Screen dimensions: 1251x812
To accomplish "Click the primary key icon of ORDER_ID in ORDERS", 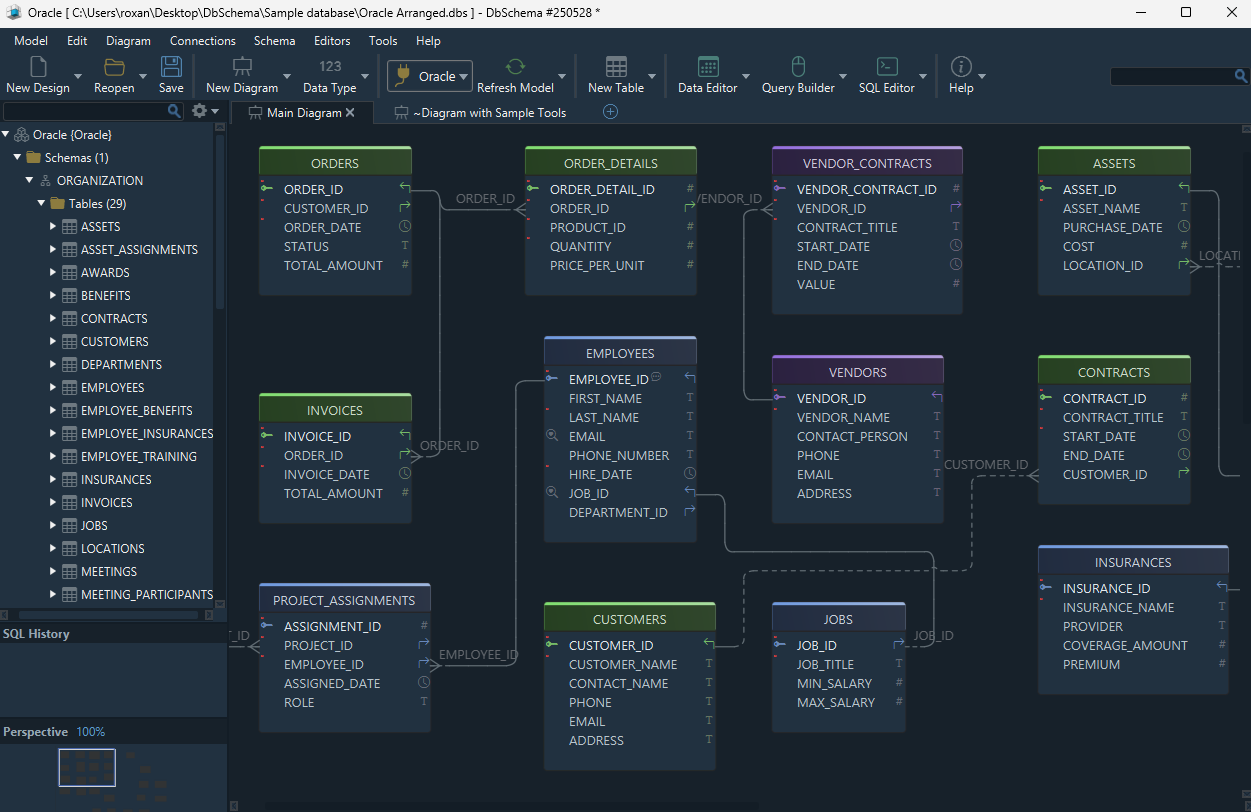I will coord(267,189).
